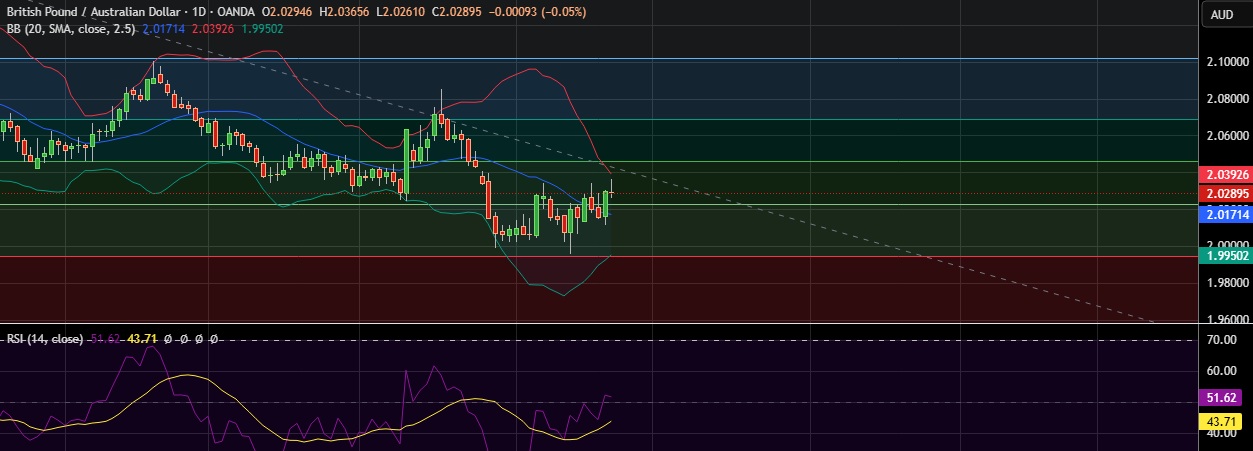1253x451 pixels.
Task: Click the purple 51.62 RSI axis label
Action: (x=1220, y=398)
